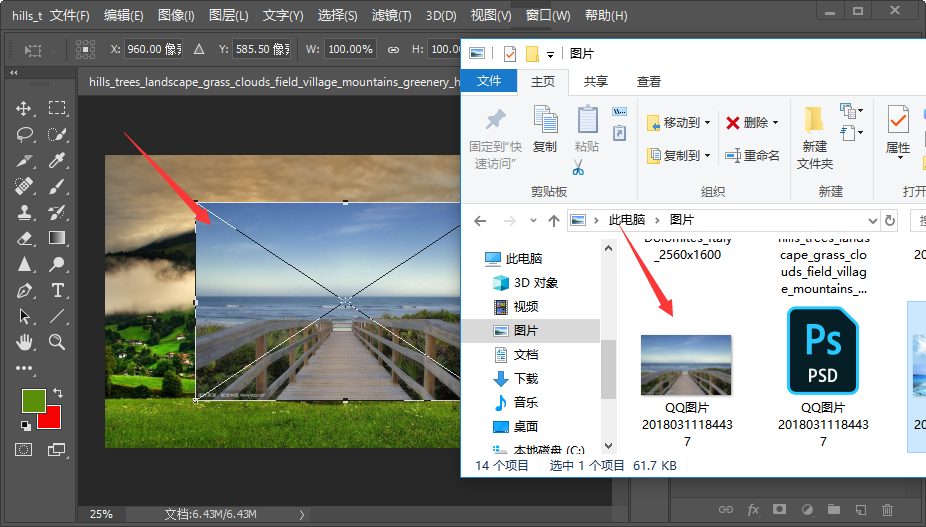Select the Zoom magnifier tool
This screenshot has width=926, height=527.
point(57,342)
